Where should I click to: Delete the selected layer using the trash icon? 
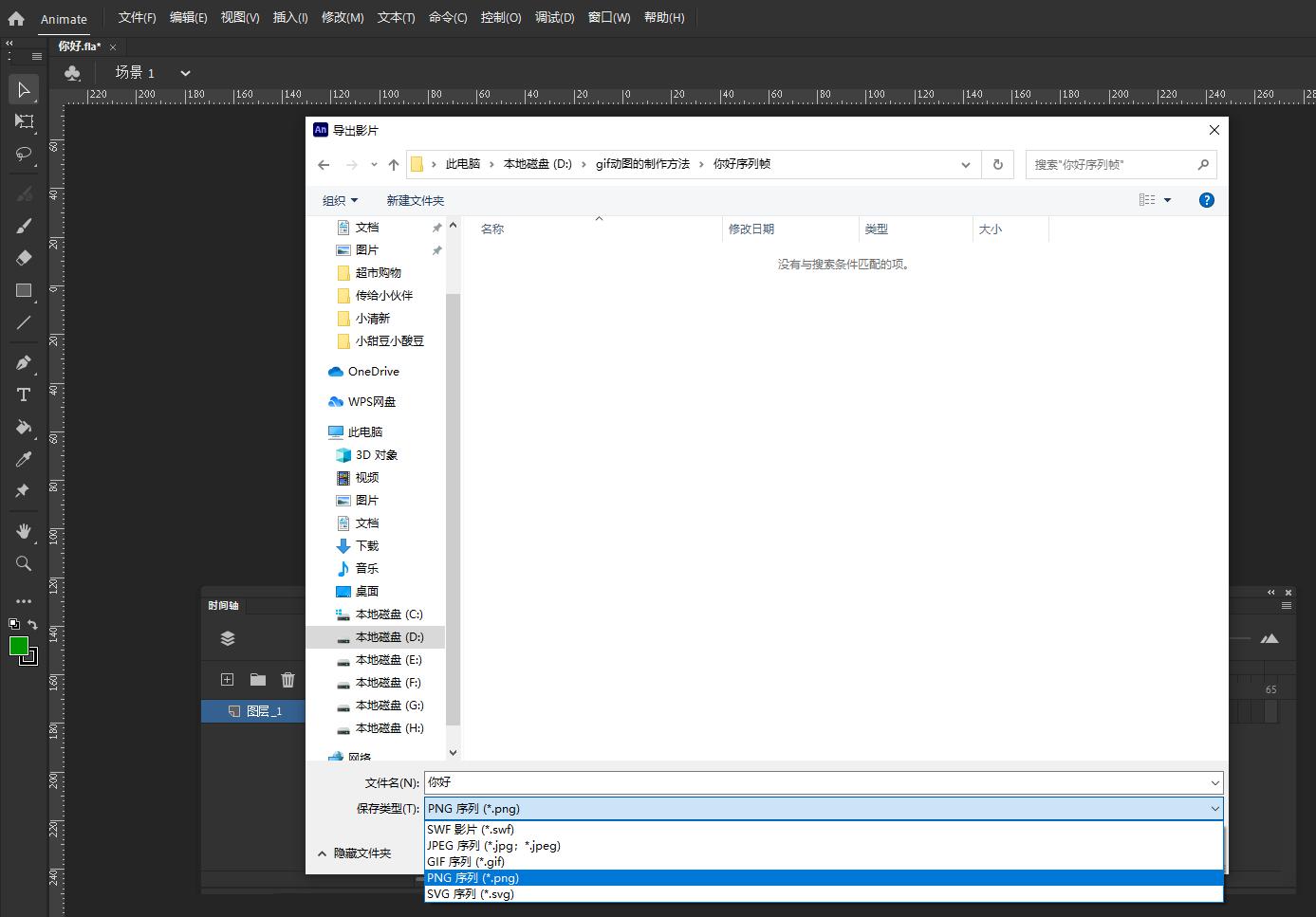pyautogui.click(x=287, y=680)
